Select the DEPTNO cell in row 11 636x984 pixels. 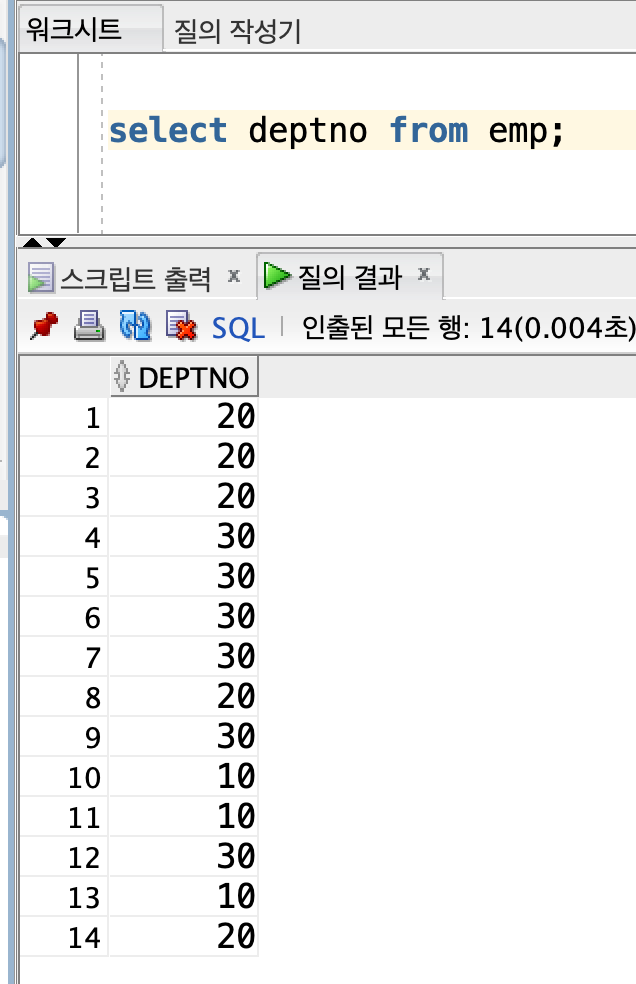pyautogui.click(x=184, y=817)
